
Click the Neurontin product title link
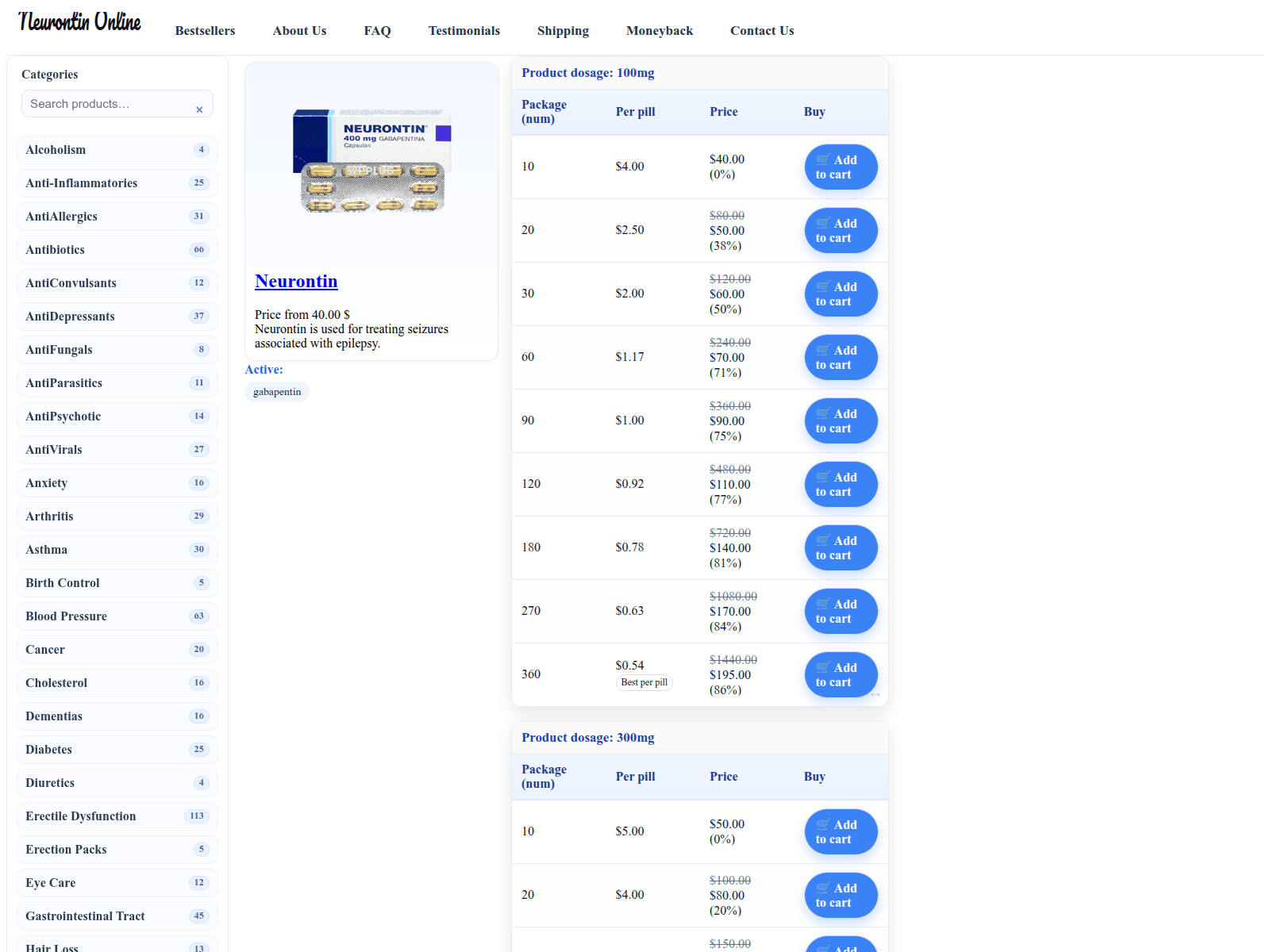point(296,282)
